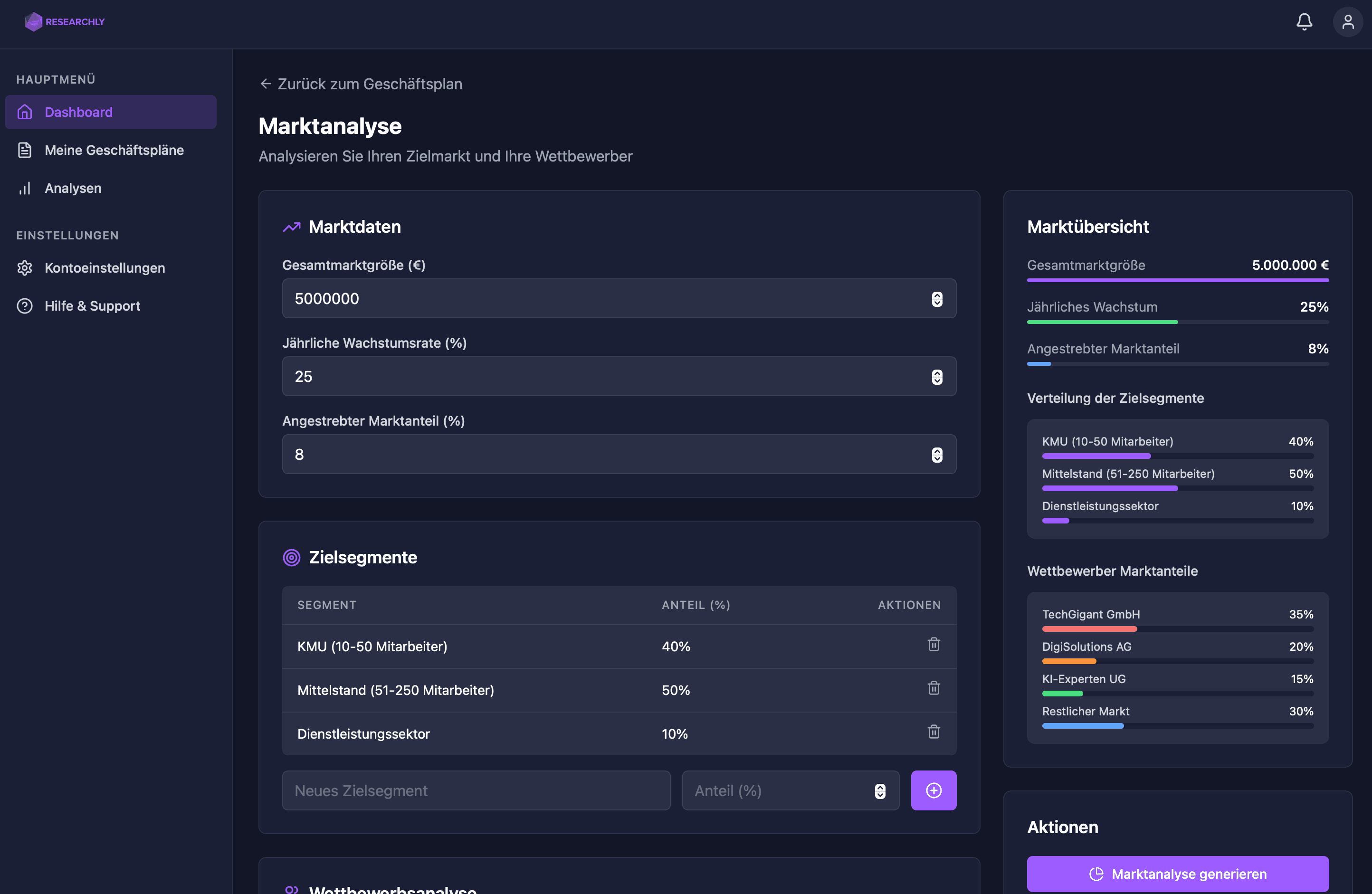Image resolution: width=1372 pixels, height=894 pixels.
Task: Click the 5.000.000 € value in Marktübersicht
Action: 1290,265
